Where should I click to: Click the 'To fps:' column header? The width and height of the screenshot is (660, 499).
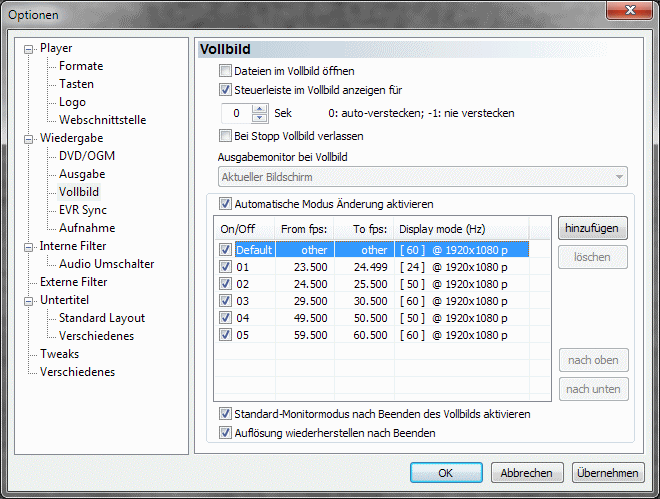(364, 229)
